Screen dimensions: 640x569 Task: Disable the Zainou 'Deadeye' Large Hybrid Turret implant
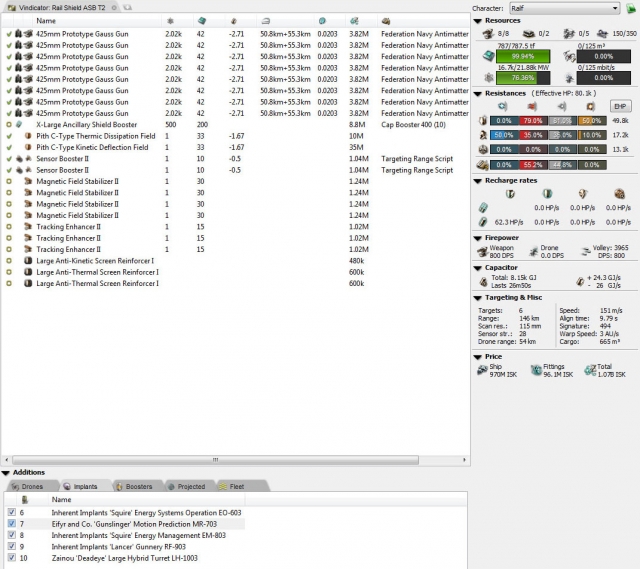(x=9, y=558)
